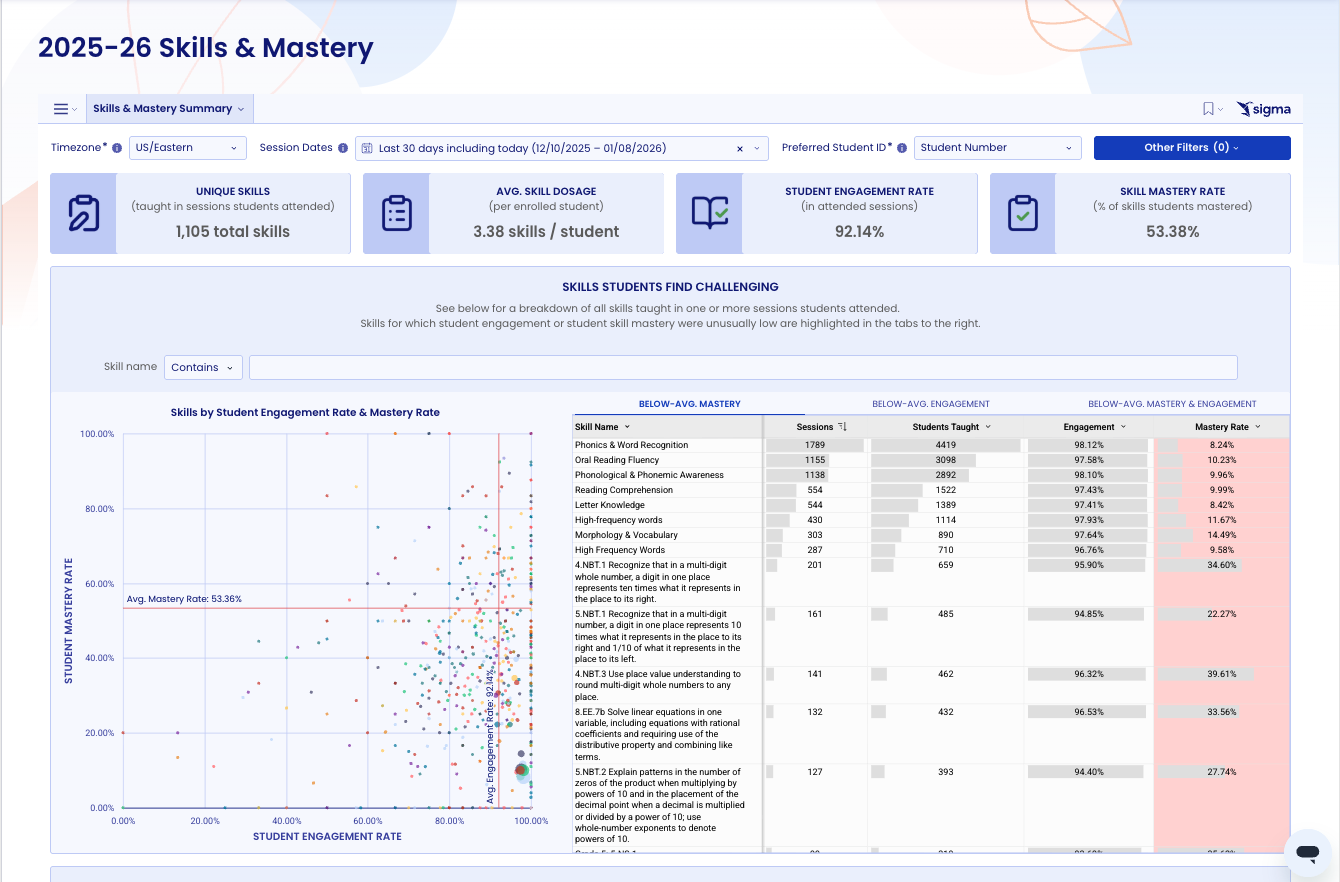This screenshot has height=882, width=1340.
Task: Open the Student Number dropdown
Action: 997,147
